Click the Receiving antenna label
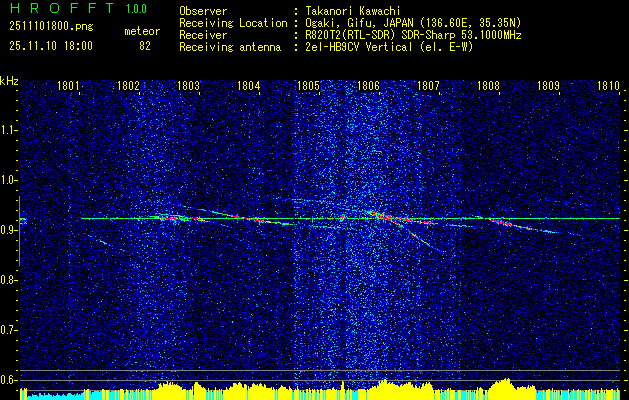Viewport: 629px width, 400px height. pos(230,47)
